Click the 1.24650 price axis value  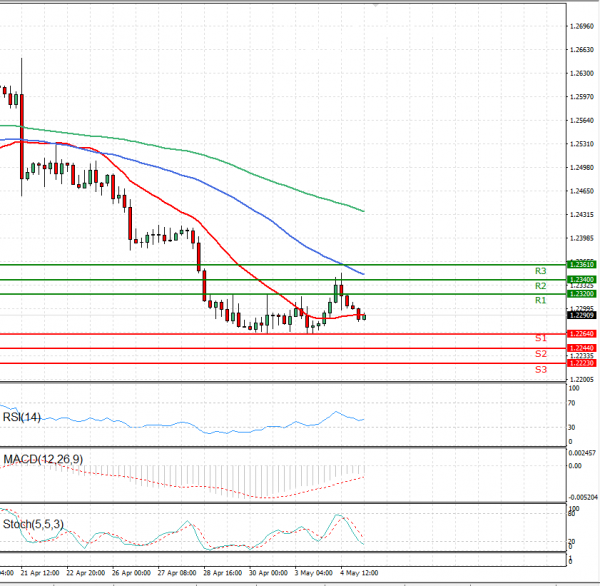pyautogui.click(x=582, y=191)
